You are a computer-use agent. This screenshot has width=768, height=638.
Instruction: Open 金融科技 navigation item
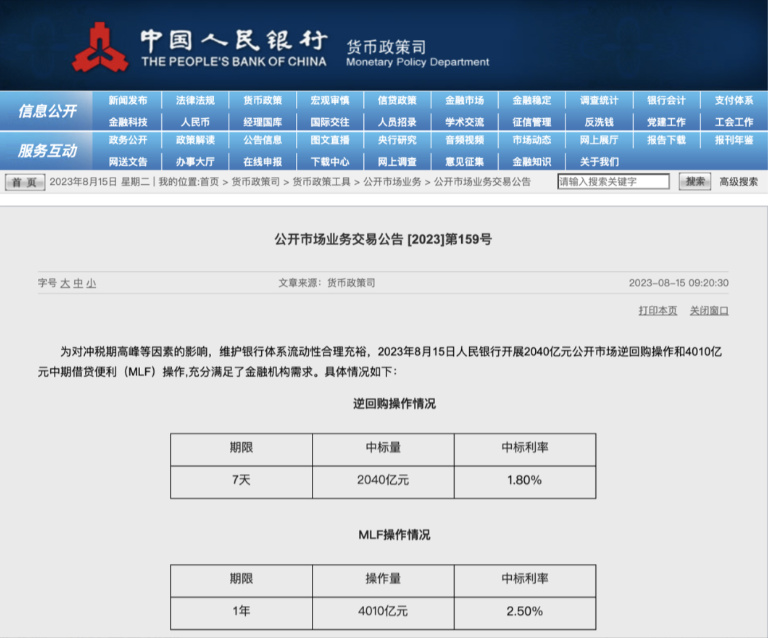coord(128,122)
